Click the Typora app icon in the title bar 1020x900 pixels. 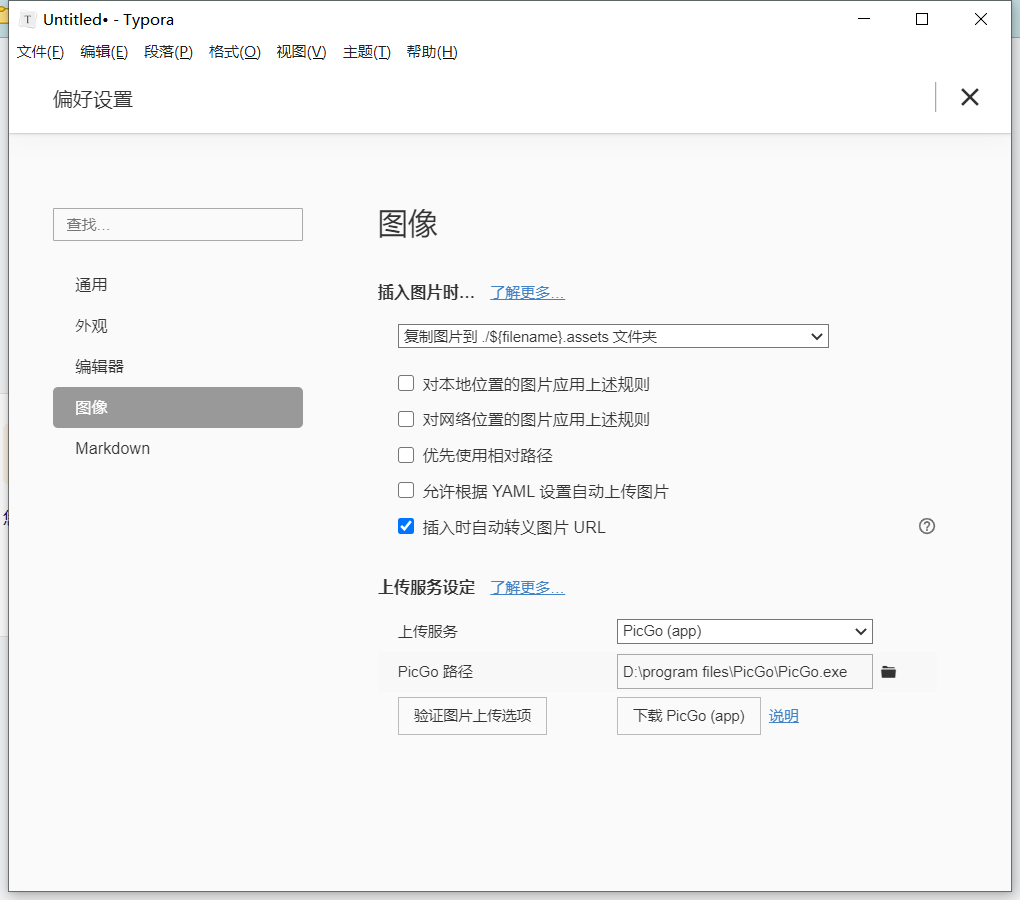click(x=27, y=20)
